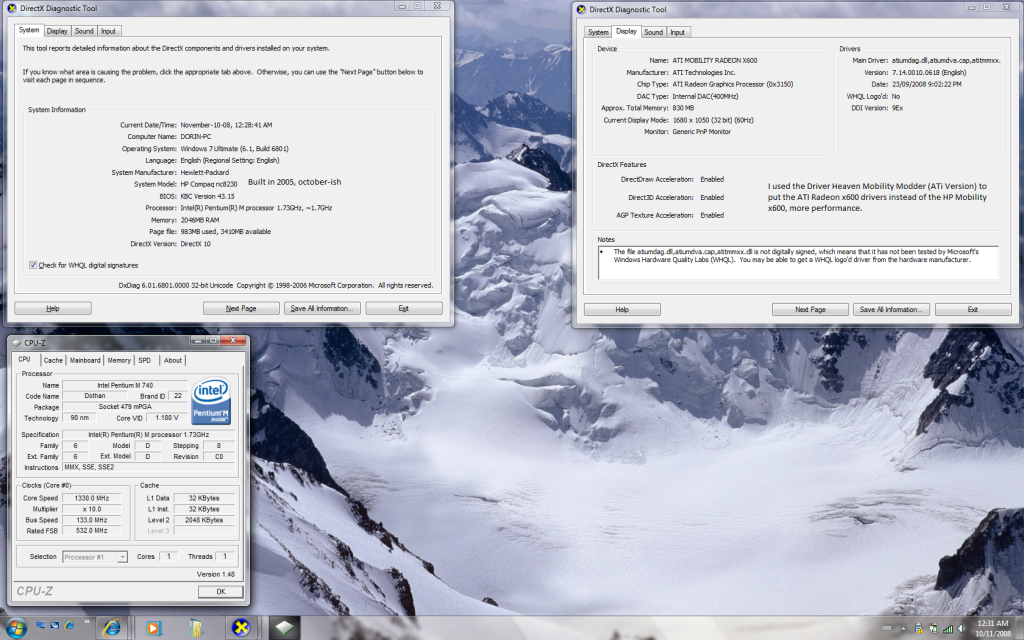Switch to Input tab in left DirectX window
Screen dimensions: 1024x640
108,31
